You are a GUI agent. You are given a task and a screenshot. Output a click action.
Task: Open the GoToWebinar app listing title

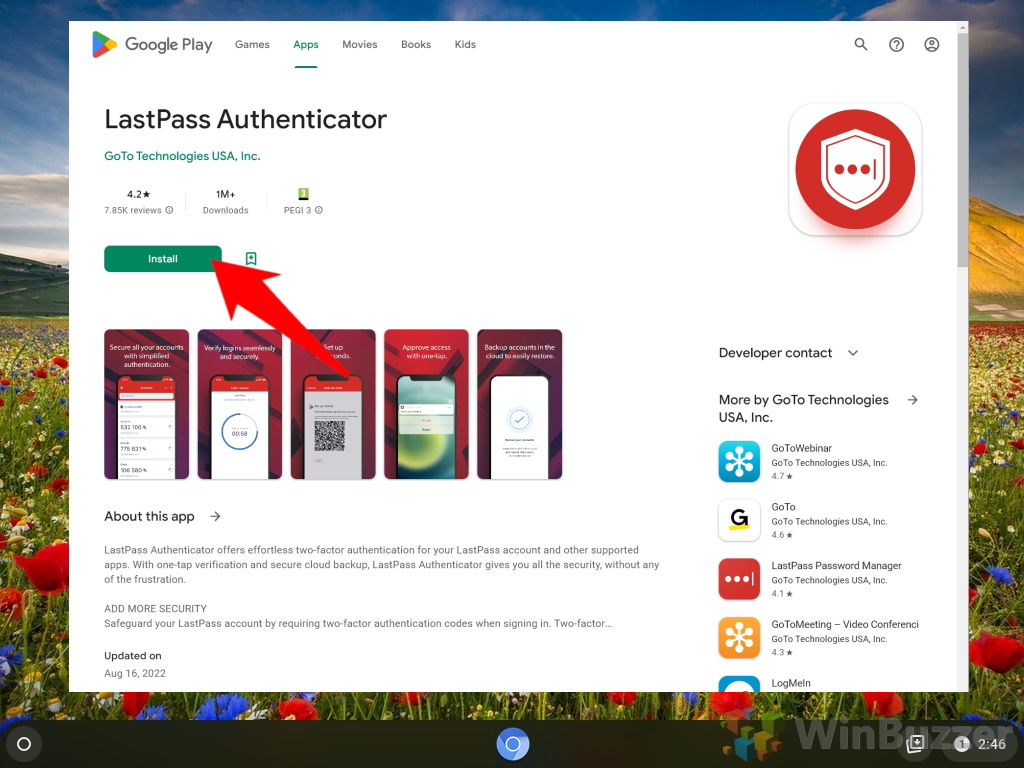pyautogui.click(x=801, y=448)
